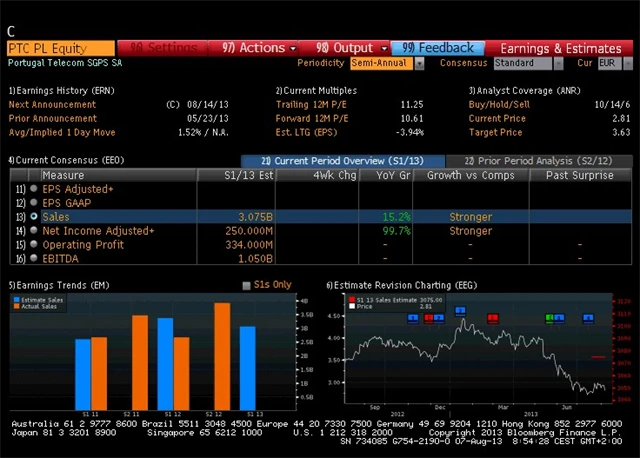
Task: Enable the S1s Only checkbox
Action: [247, 285]
